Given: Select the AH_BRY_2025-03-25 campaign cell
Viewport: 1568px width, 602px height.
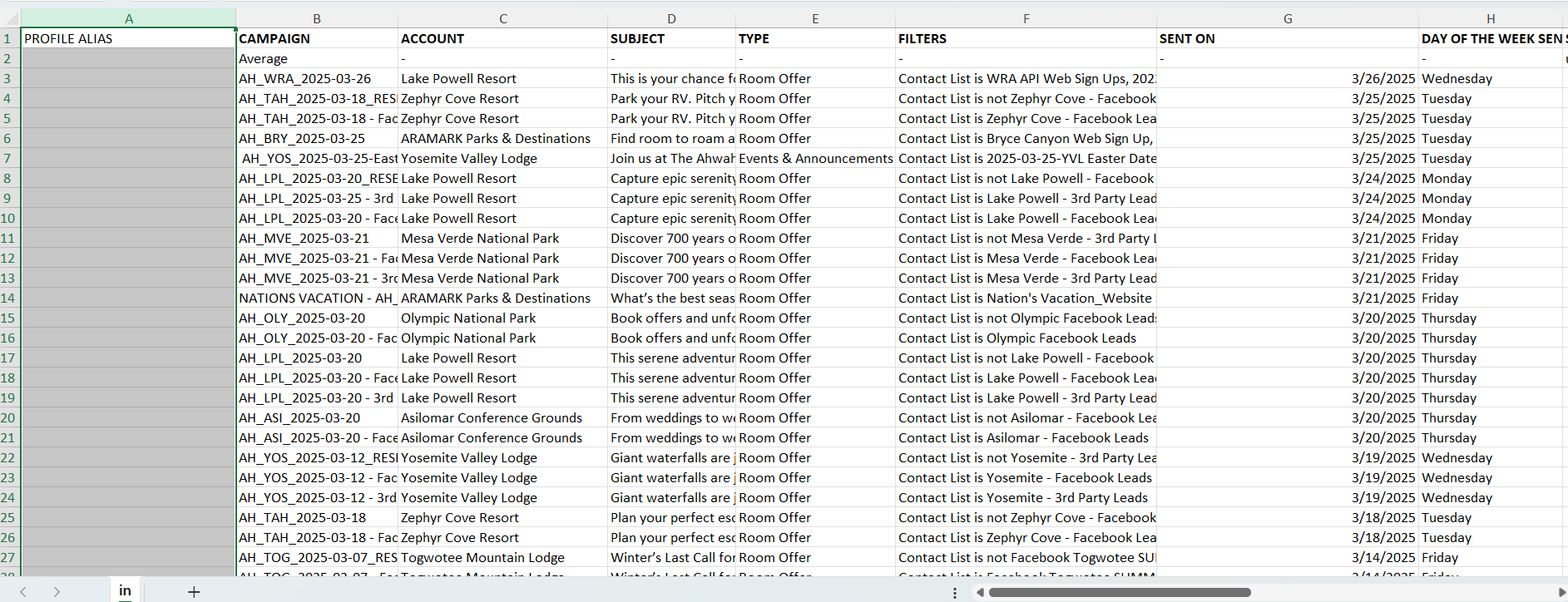Looking at the screenshot, I should coord(317,138).
